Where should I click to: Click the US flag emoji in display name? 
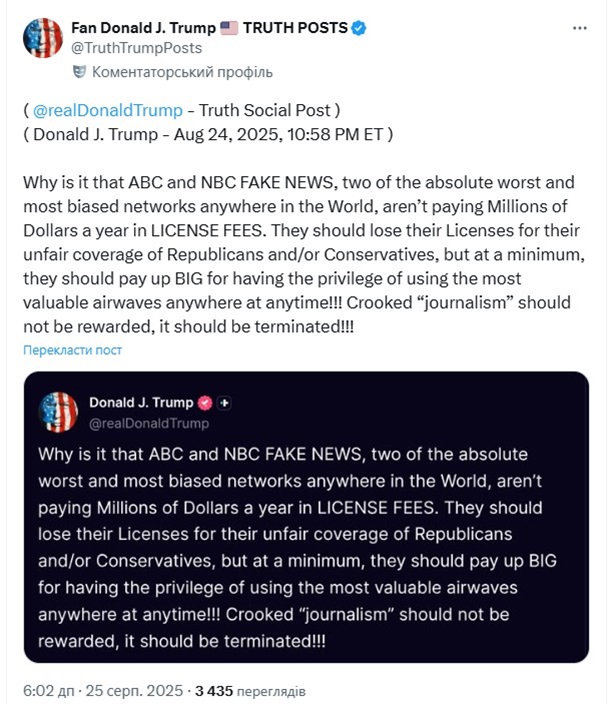[229, 28]
